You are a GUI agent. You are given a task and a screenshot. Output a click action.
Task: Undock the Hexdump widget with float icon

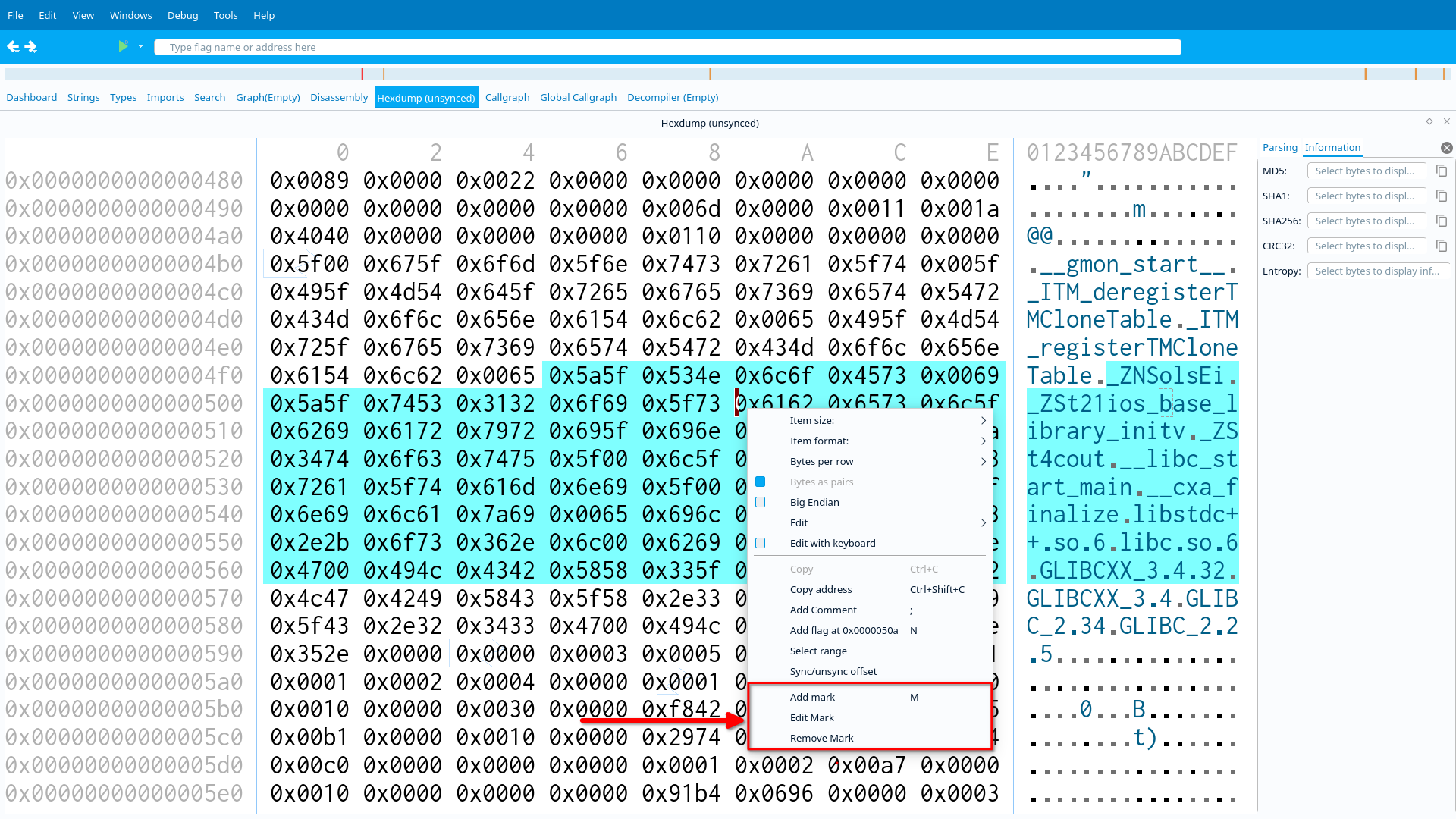tap(1429, 121)
